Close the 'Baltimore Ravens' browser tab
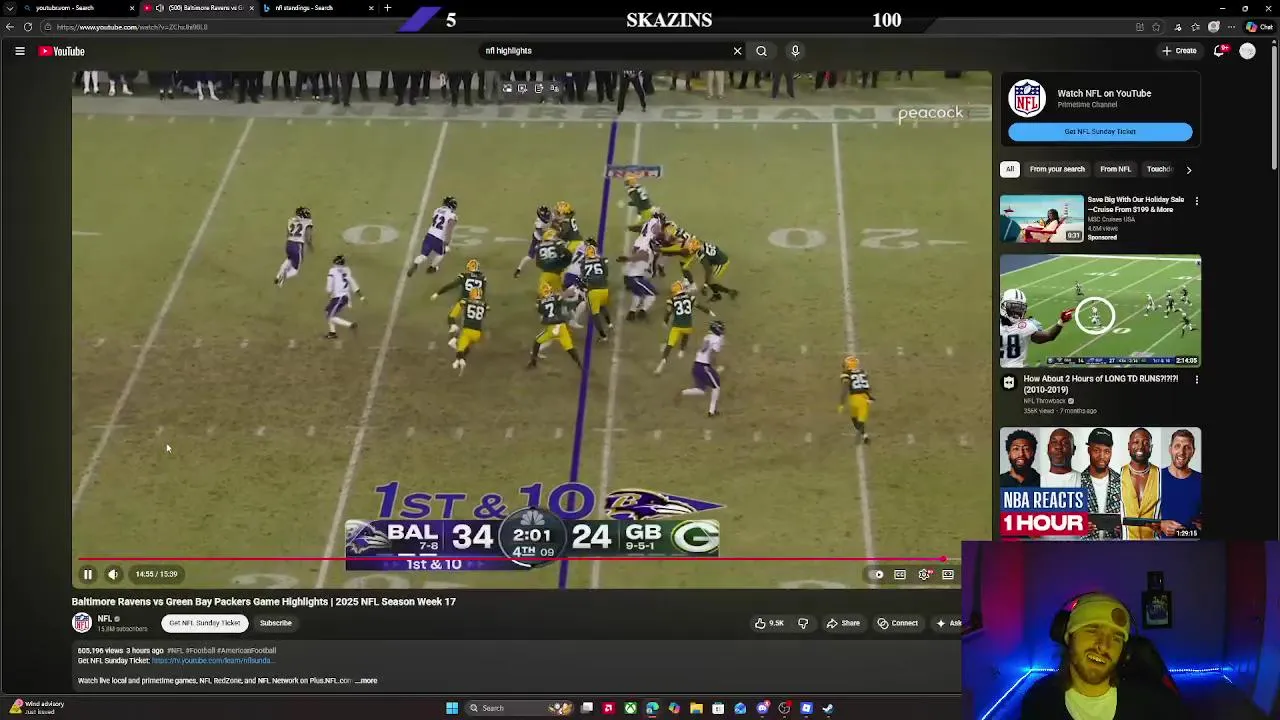This screenshot has width=1280, height=720. 252,8
